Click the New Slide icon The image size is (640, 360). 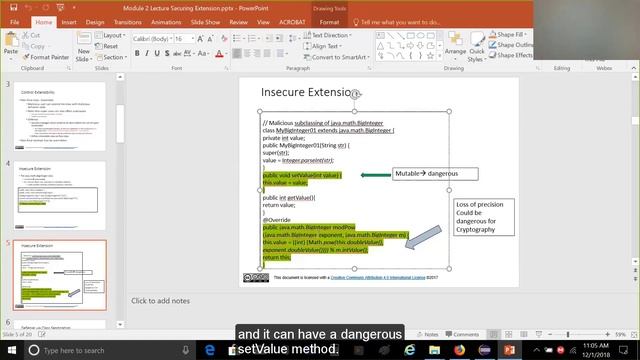84,39
